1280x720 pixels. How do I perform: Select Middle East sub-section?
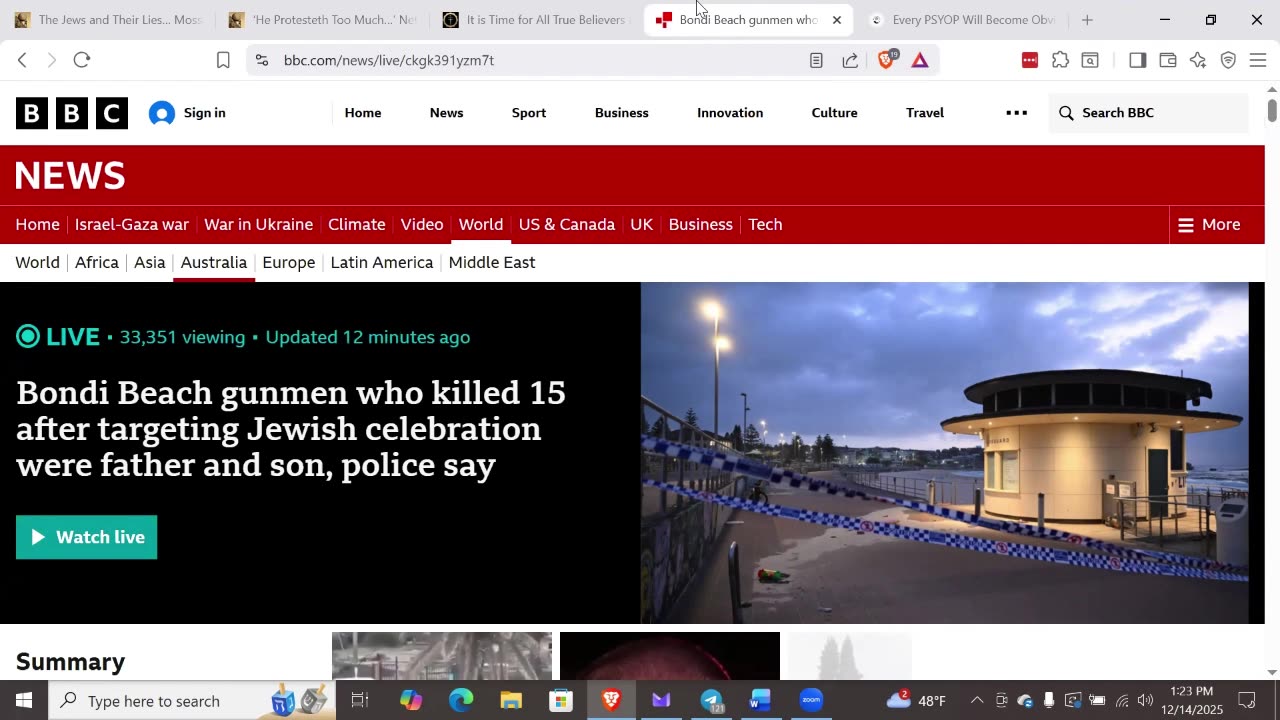coord(492,263)
